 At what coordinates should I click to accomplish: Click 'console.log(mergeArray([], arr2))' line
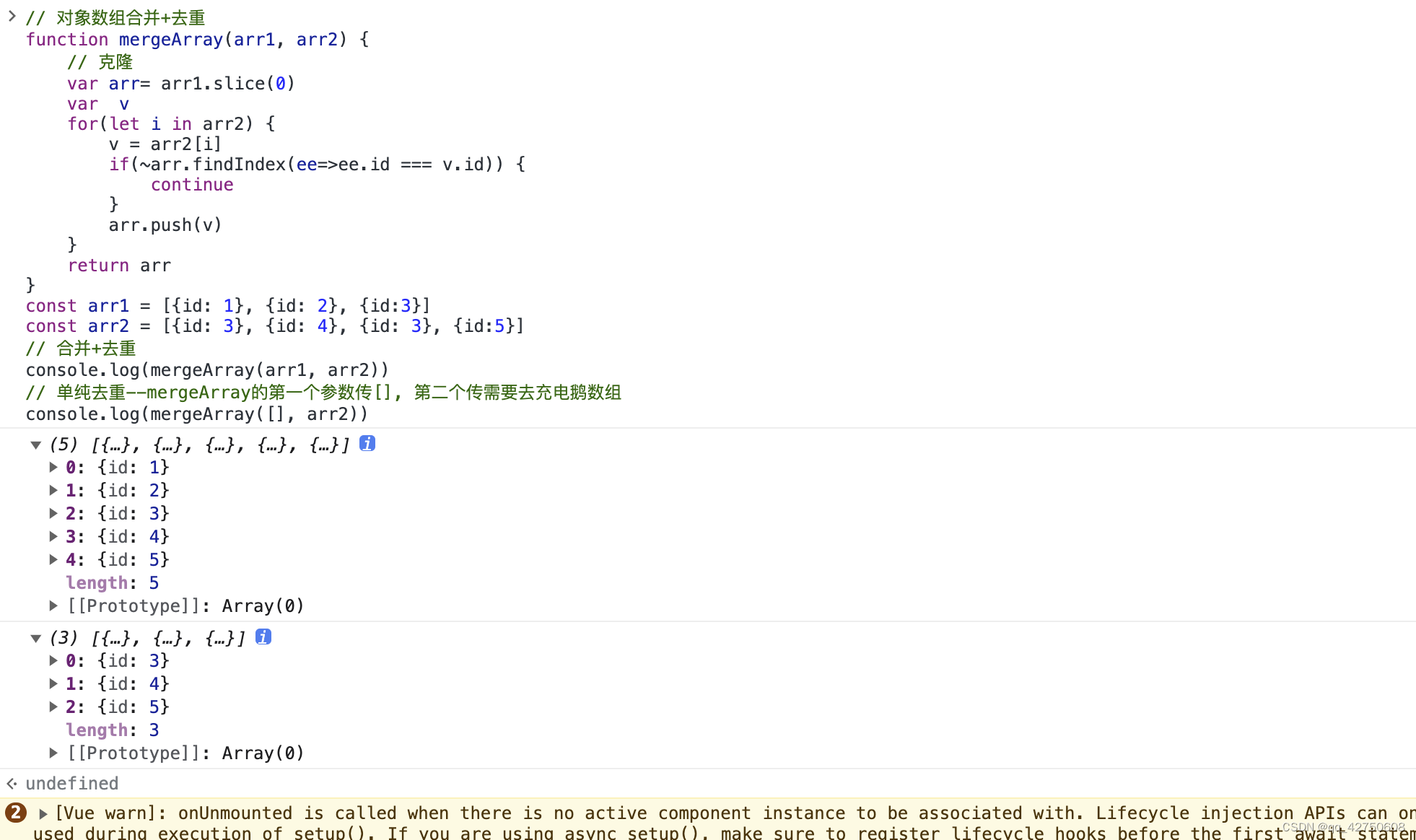pos(197,414)
